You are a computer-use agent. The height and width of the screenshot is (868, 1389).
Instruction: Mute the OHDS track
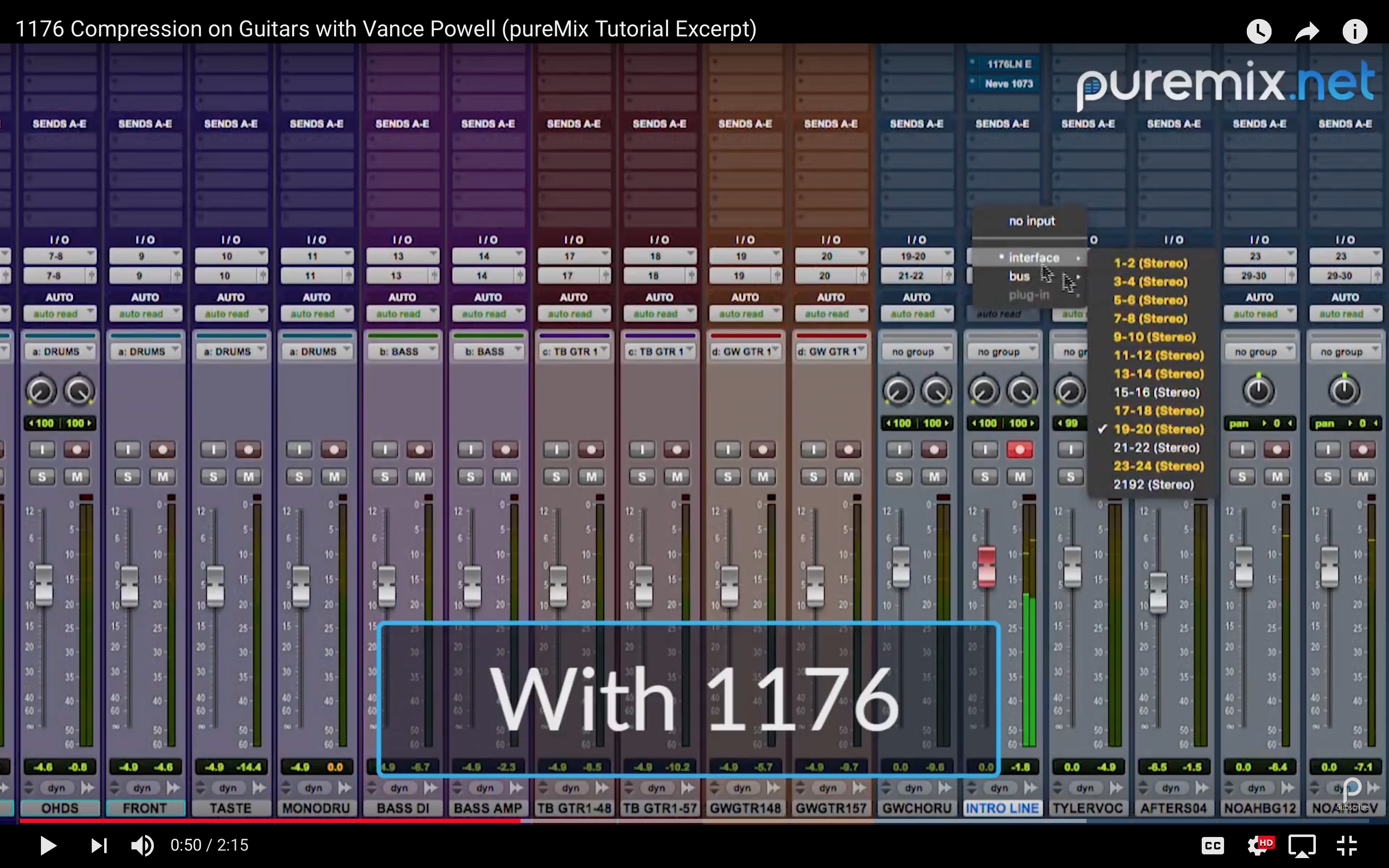pos(77,477)
